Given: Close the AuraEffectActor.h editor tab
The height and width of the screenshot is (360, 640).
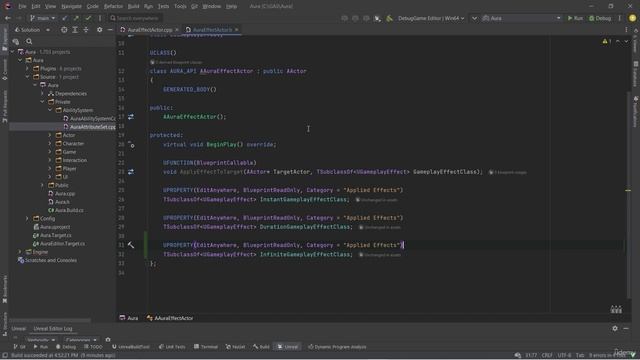Looking at the screenshot, I should click(237, 30).
